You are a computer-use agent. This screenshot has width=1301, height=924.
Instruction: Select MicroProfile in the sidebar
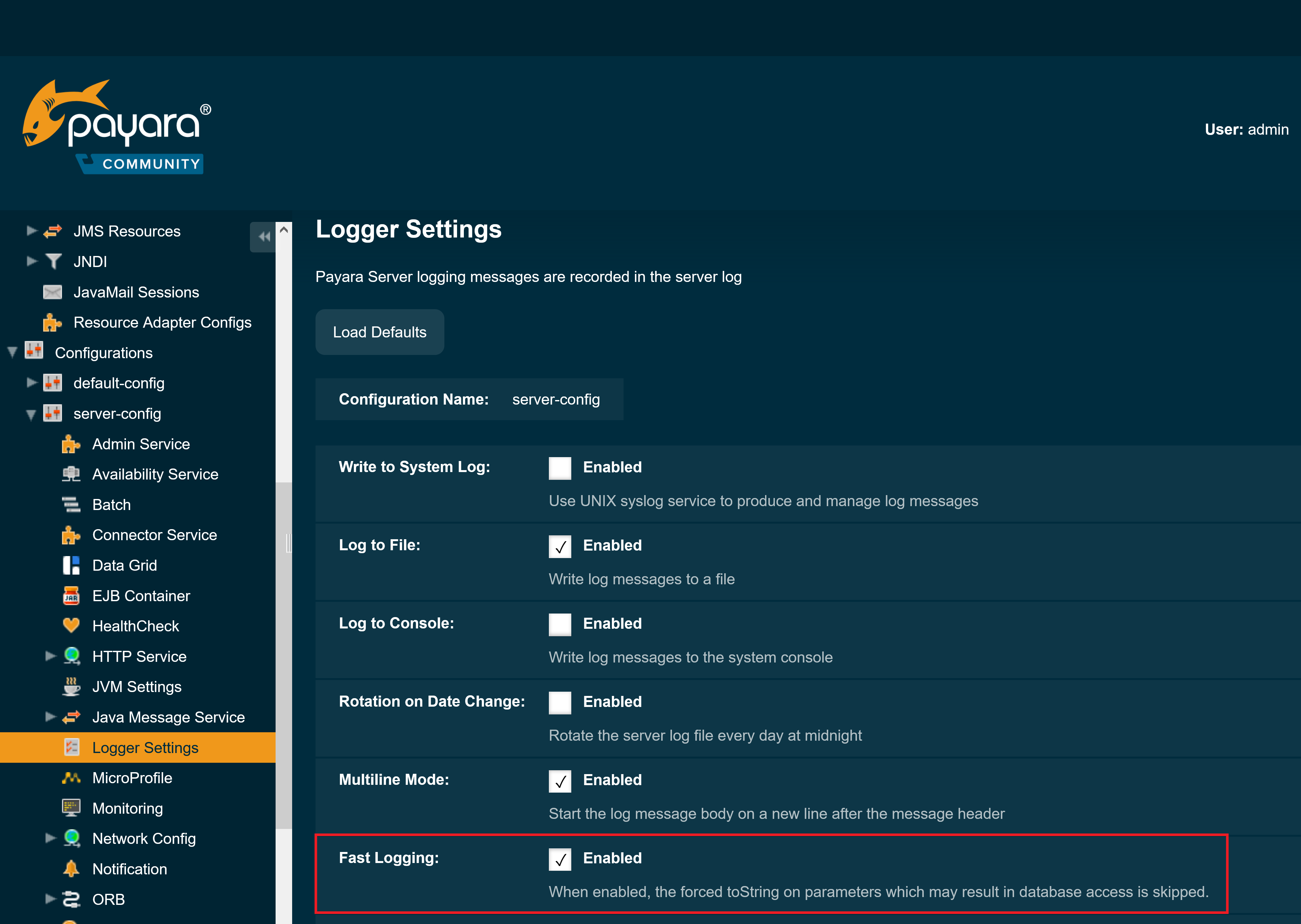[x=132, y=778]
